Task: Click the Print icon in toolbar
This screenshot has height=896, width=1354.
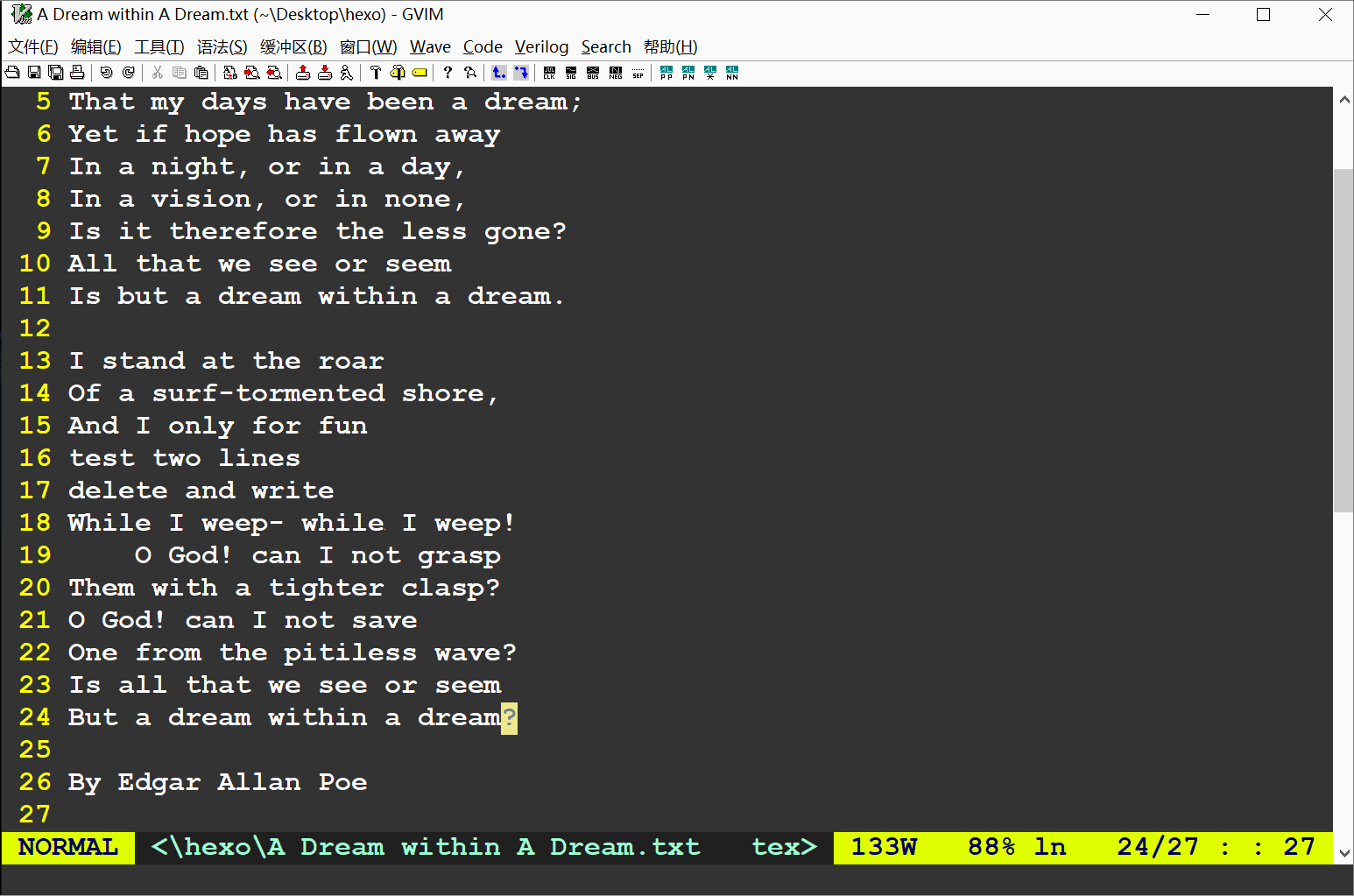Action: point(77,73)
